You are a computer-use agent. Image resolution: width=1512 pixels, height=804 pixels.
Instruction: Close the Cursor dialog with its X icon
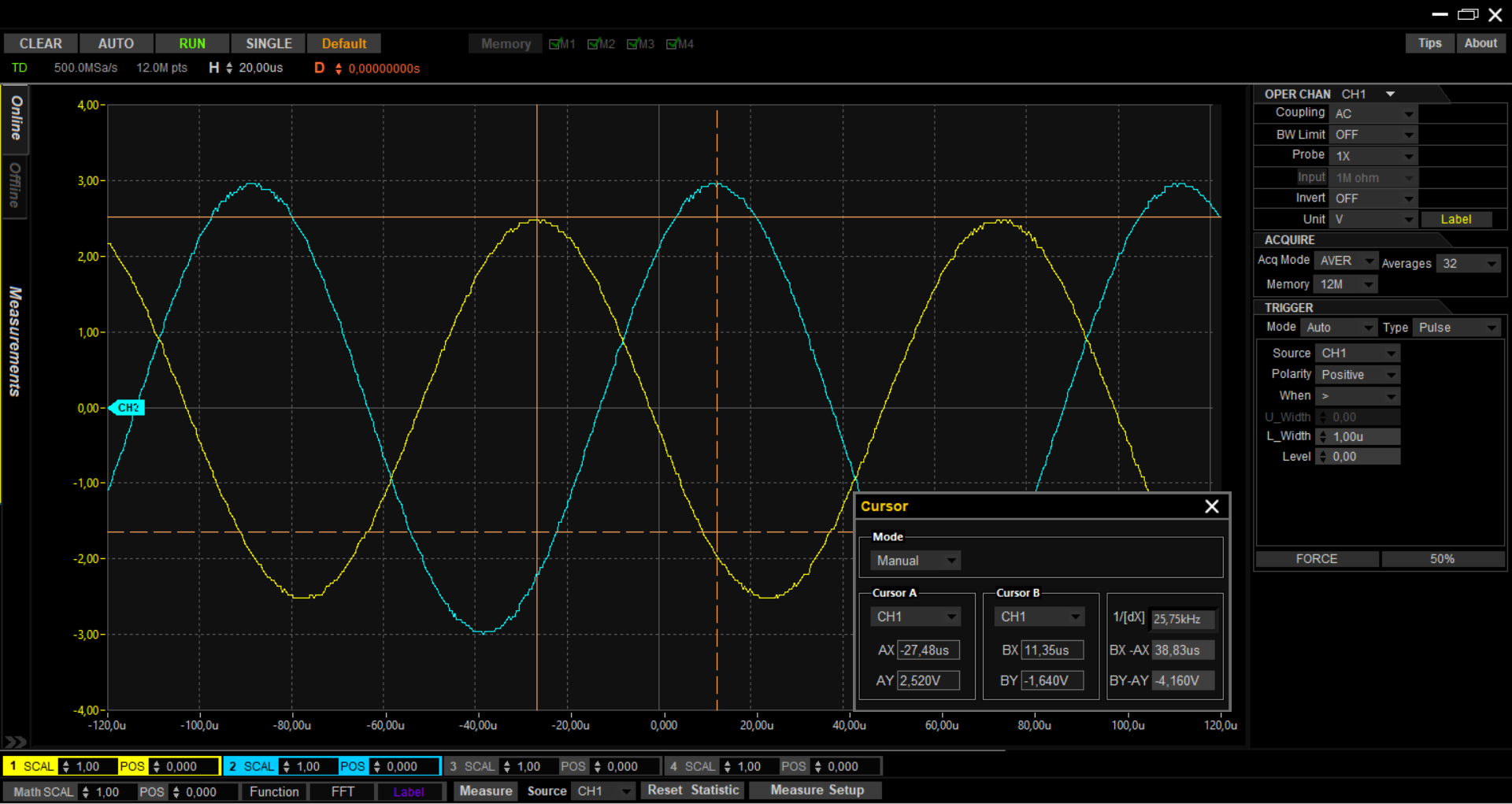[1211, 506]
